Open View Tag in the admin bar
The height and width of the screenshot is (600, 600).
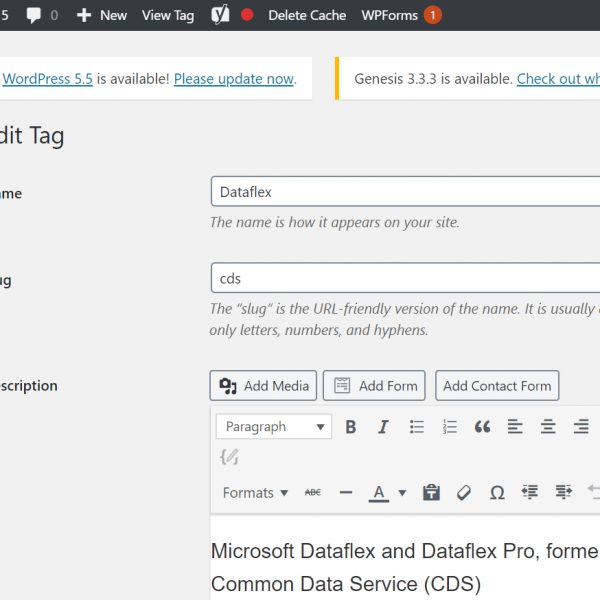[168, 15]
